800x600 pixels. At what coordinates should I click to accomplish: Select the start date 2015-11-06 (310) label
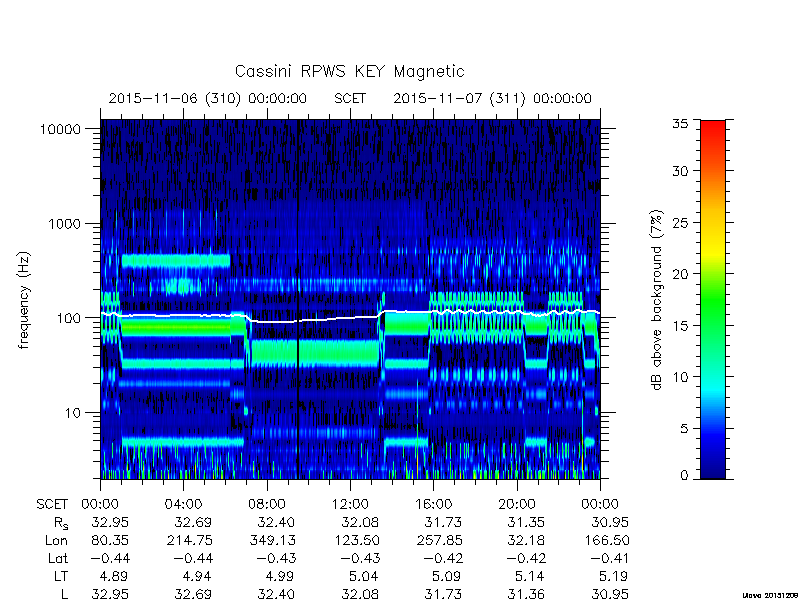(208, 98)
